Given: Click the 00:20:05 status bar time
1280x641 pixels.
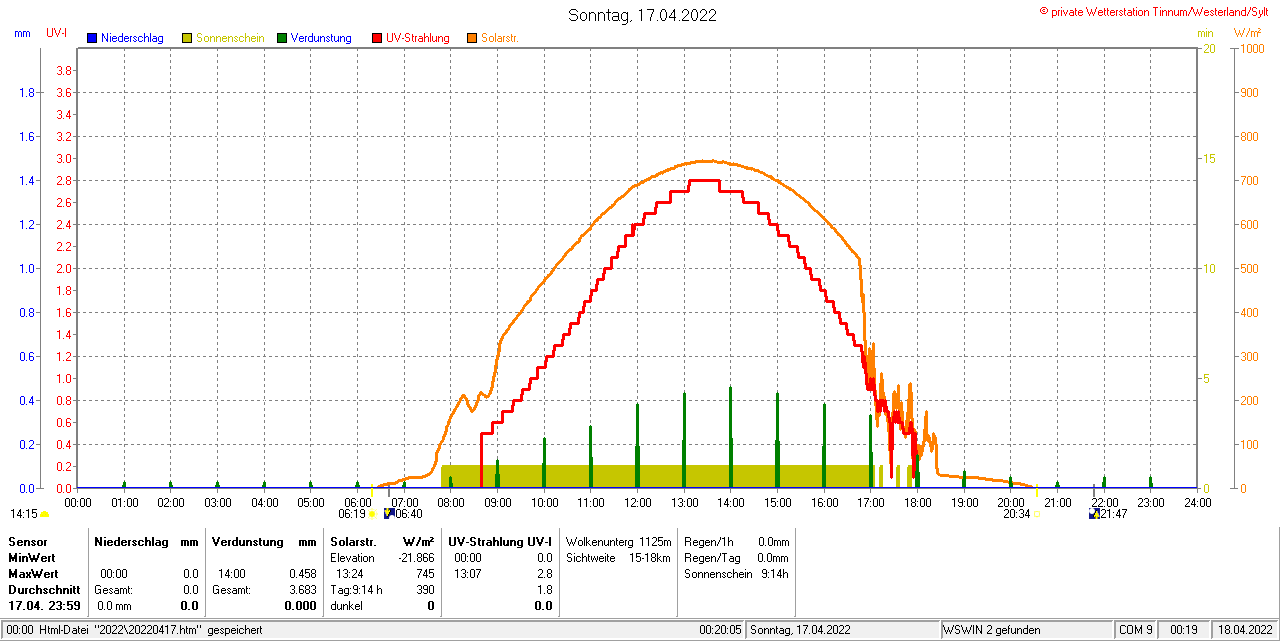Looking at the screenshot, I should point(720,630).
